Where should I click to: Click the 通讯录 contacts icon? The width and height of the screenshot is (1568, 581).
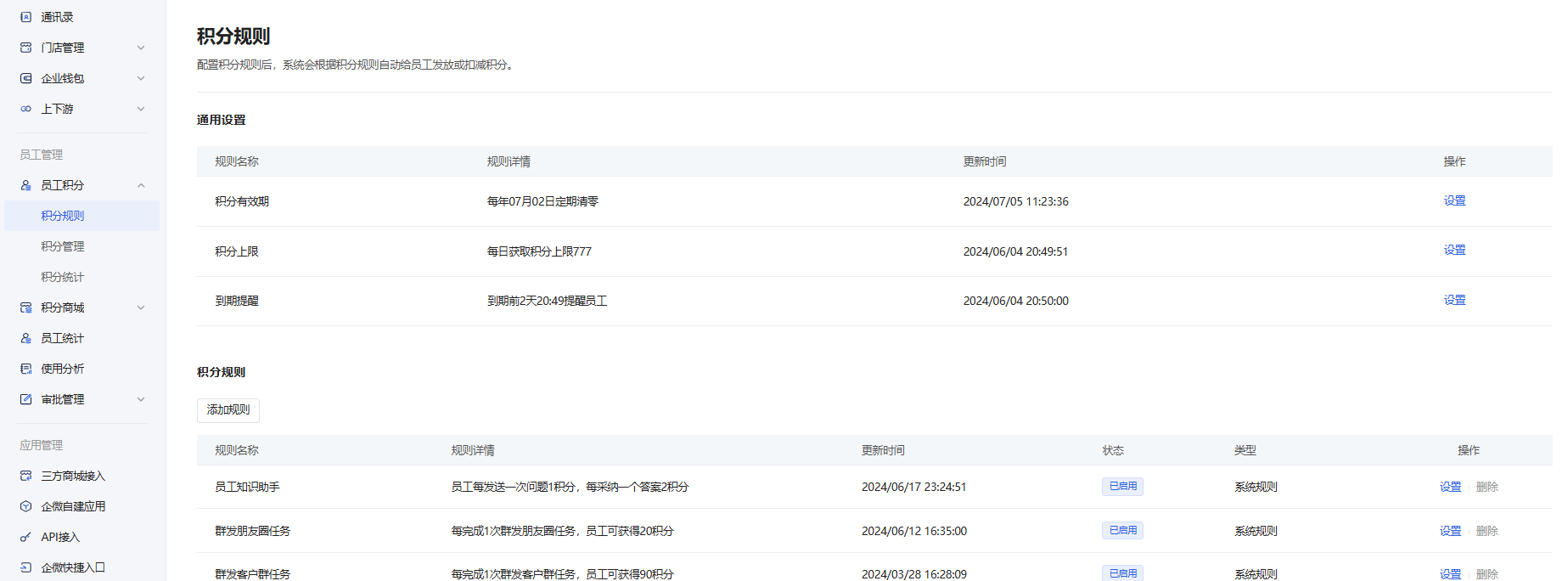26,17
